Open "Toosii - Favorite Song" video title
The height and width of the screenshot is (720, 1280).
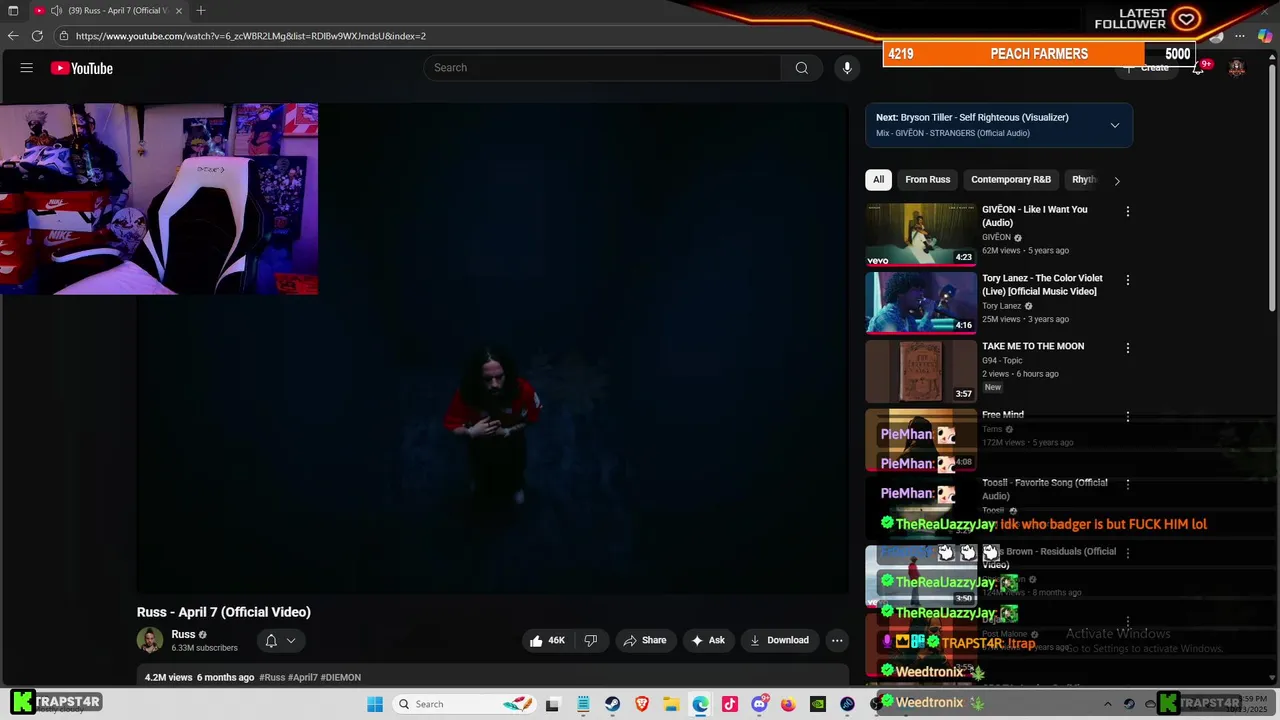1044,489
